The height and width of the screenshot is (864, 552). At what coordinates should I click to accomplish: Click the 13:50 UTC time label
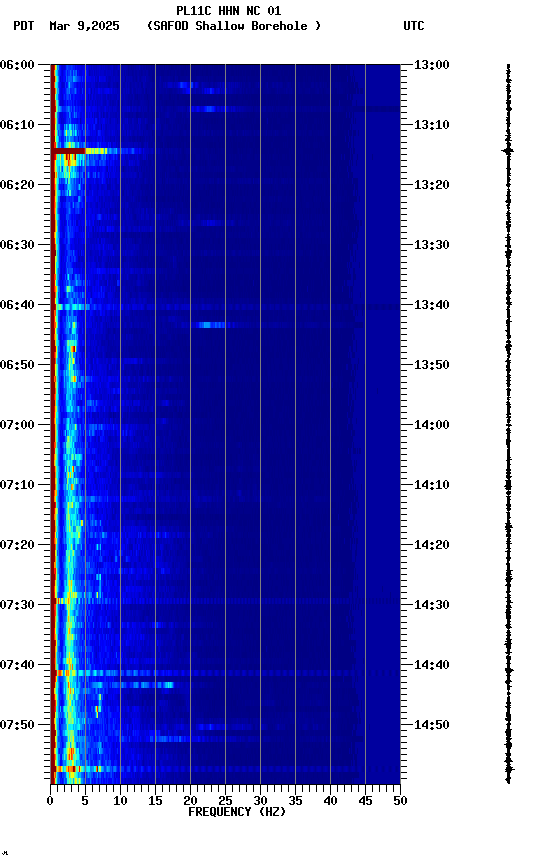(x=432, y=365)
